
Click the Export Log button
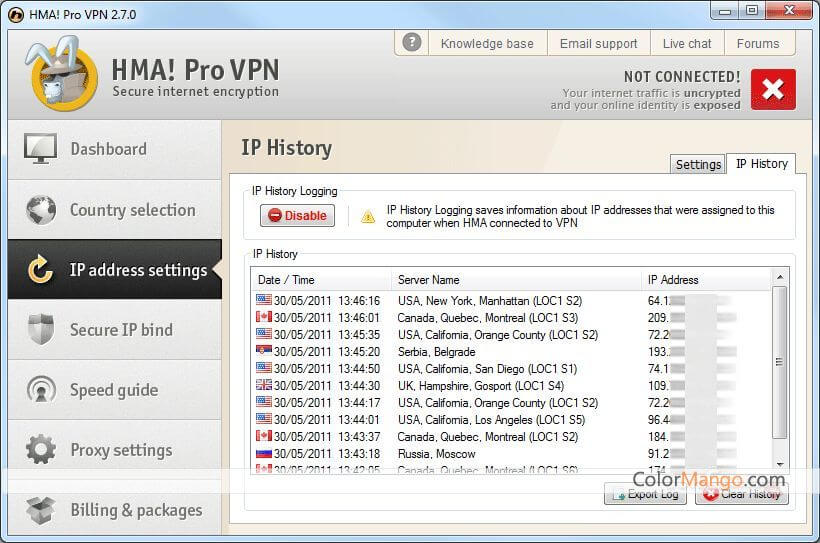coord(645,494)
